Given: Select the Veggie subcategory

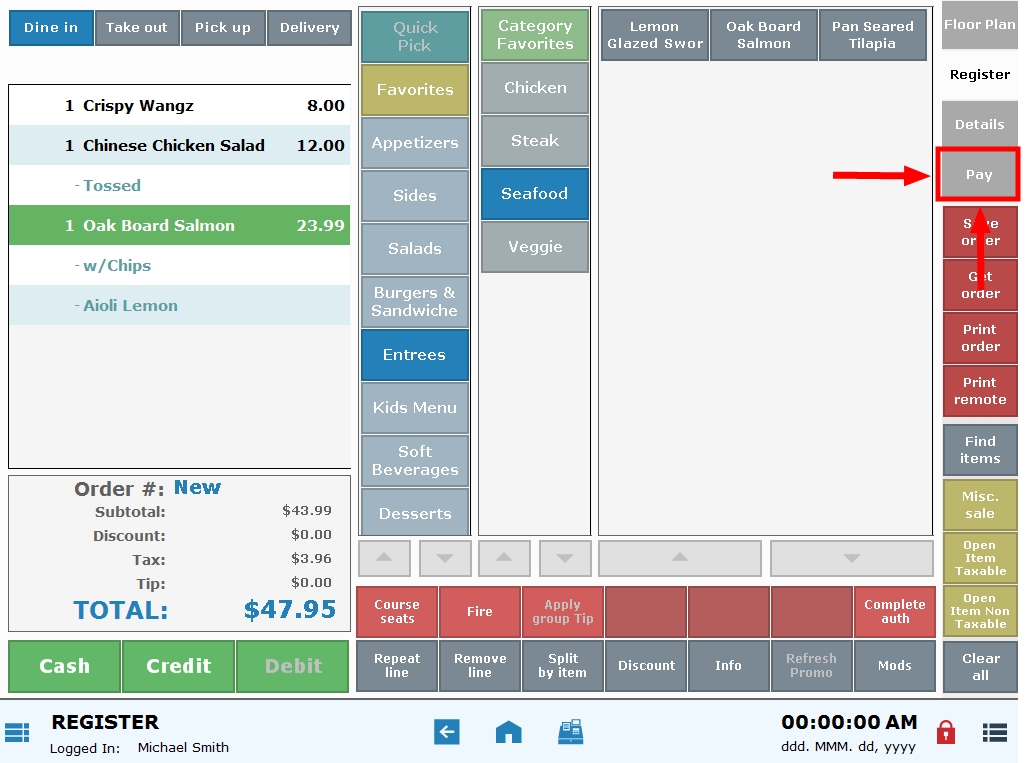Looking at the screenshot, I should pyautogui.click(x=535, y=247).
